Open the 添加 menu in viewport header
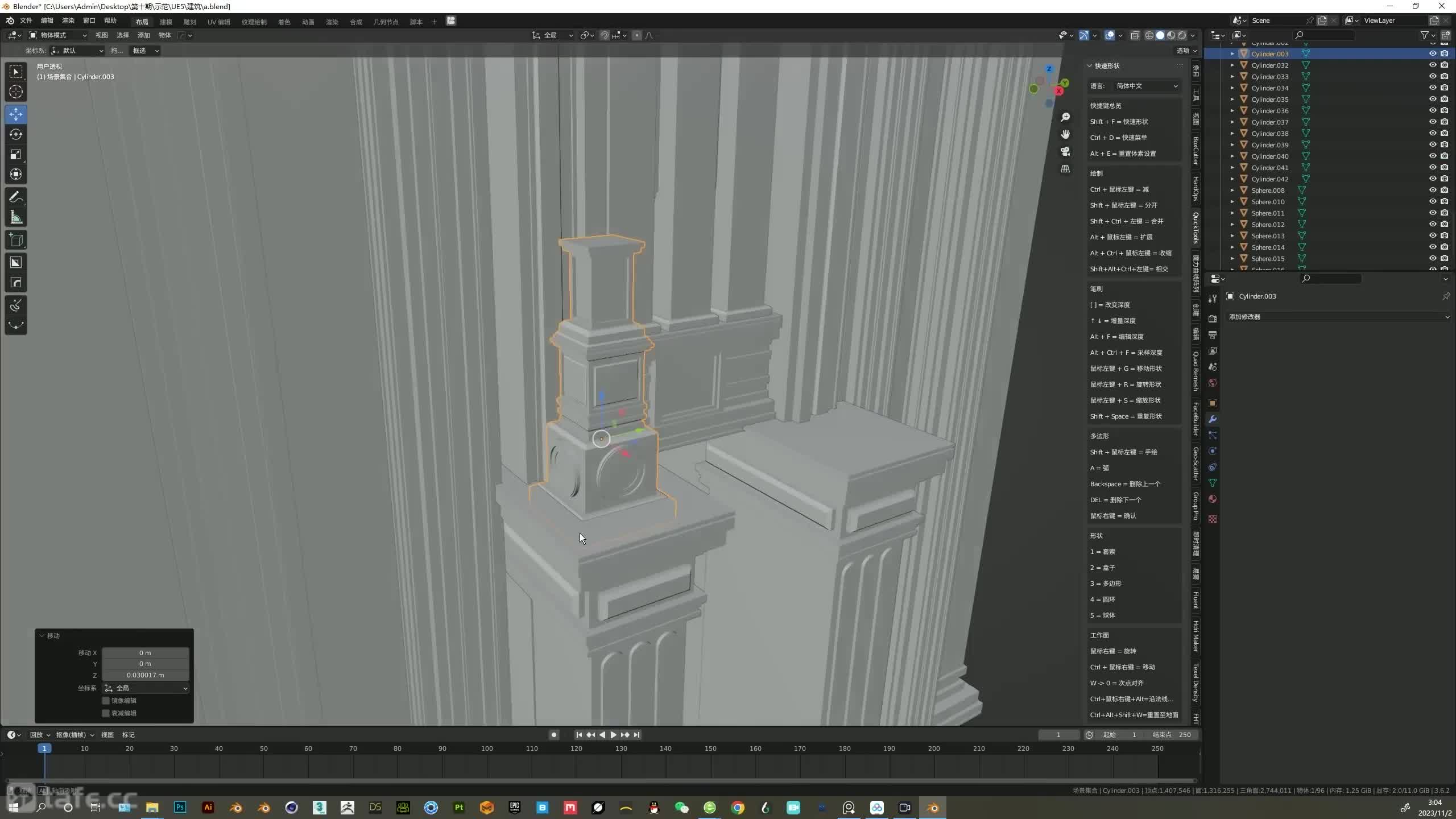 [x=144, y=35]
